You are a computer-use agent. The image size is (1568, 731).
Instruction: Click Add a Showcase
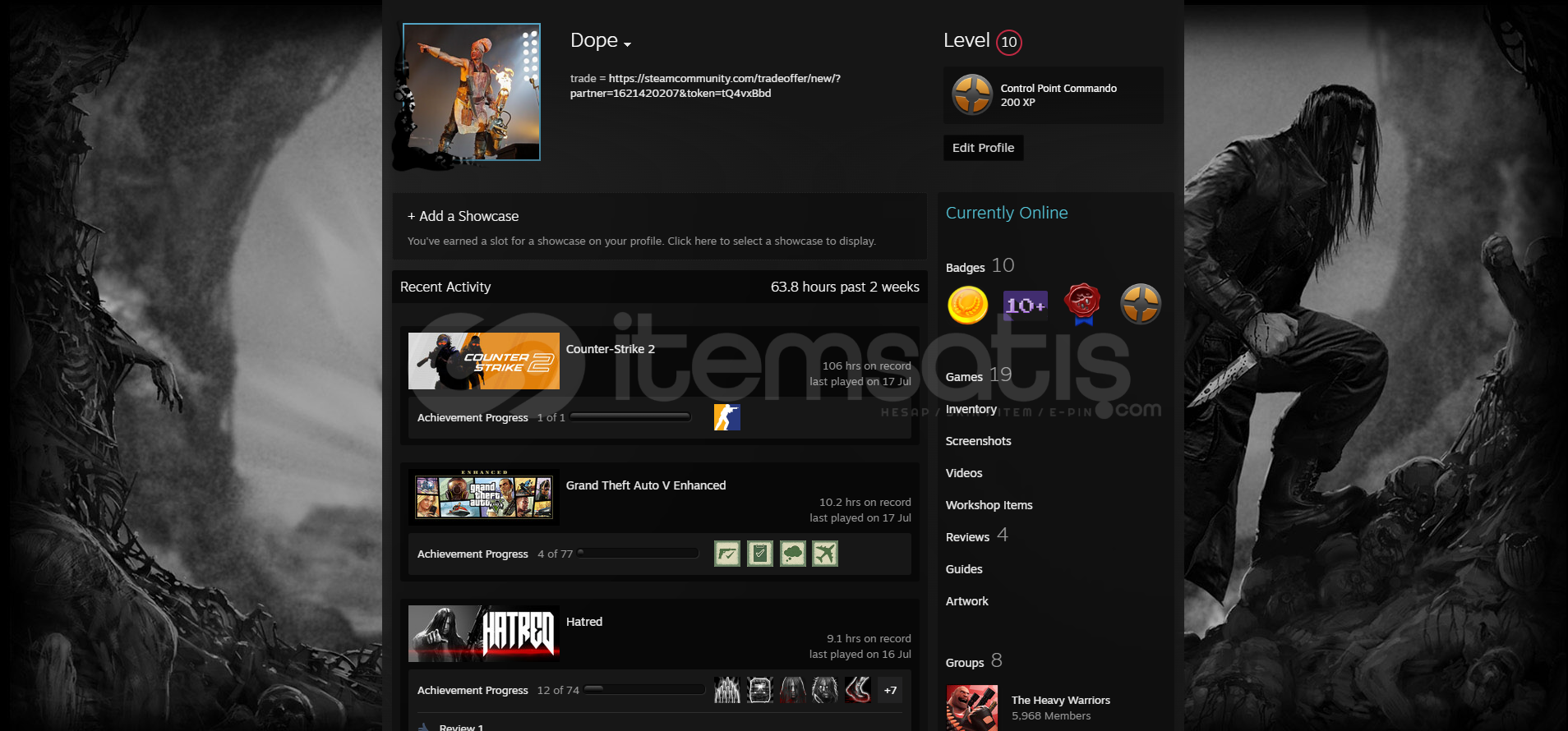(x=463, y=216)
